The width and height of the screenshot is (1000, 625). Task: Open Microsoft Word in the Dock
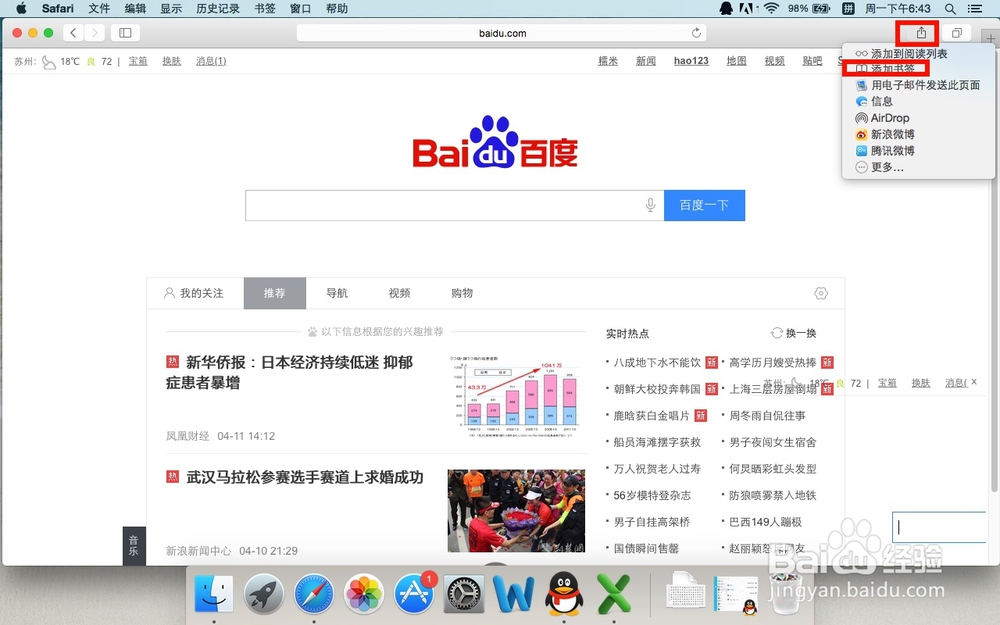(514, 593)
